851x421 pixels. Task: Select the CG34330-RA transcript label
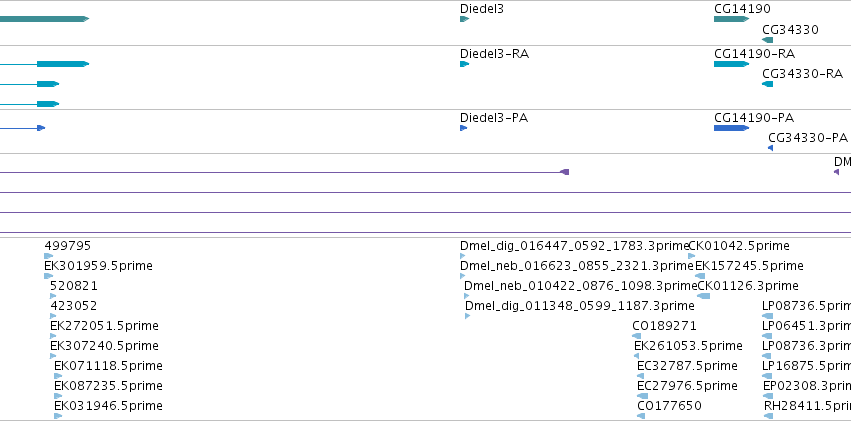pos(802,74)
